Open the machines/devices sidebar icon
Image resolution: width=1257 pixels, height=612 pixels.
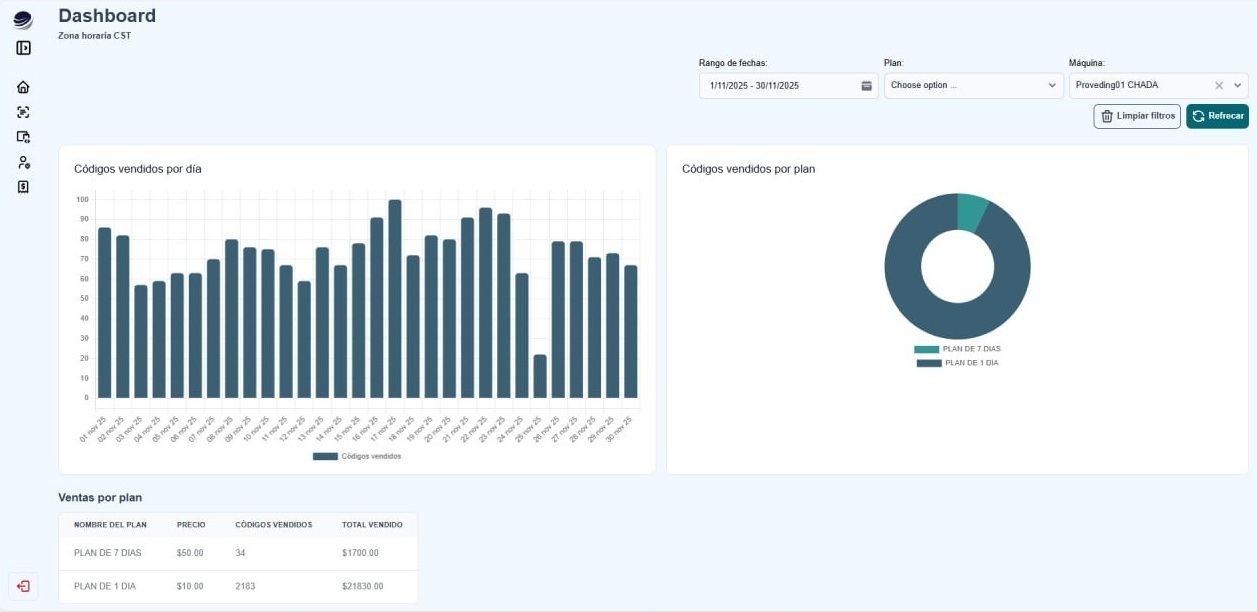(x=23, y=137)
